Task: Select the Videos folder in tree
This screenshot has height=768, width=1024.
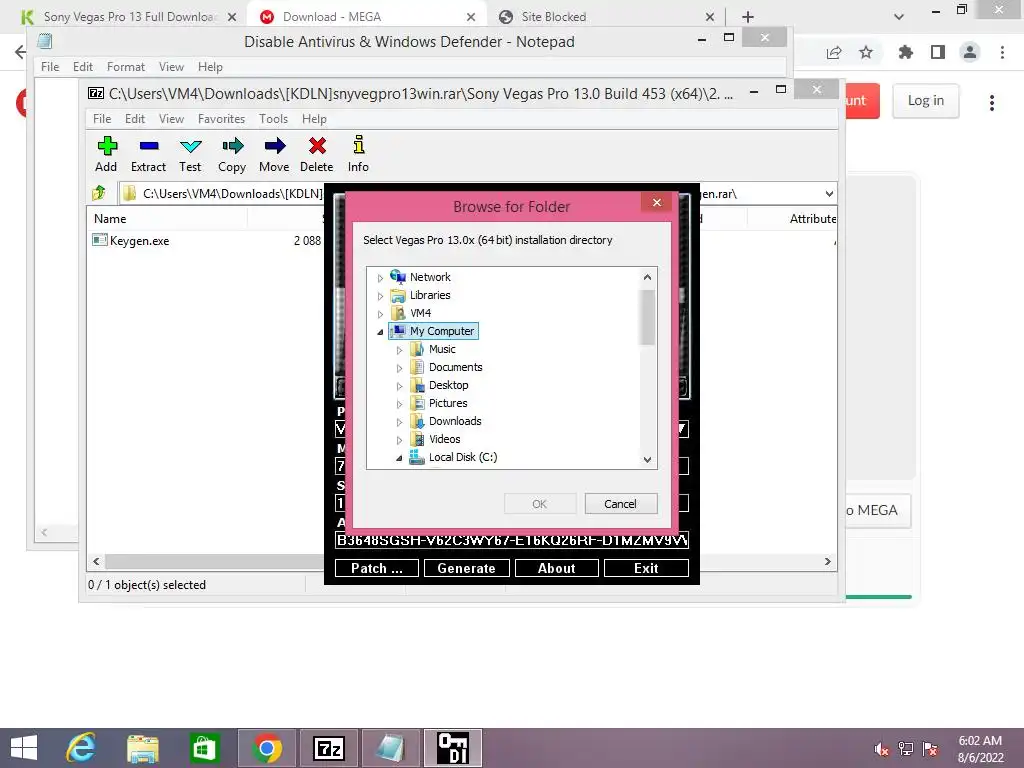Action: tap(444, 440)
